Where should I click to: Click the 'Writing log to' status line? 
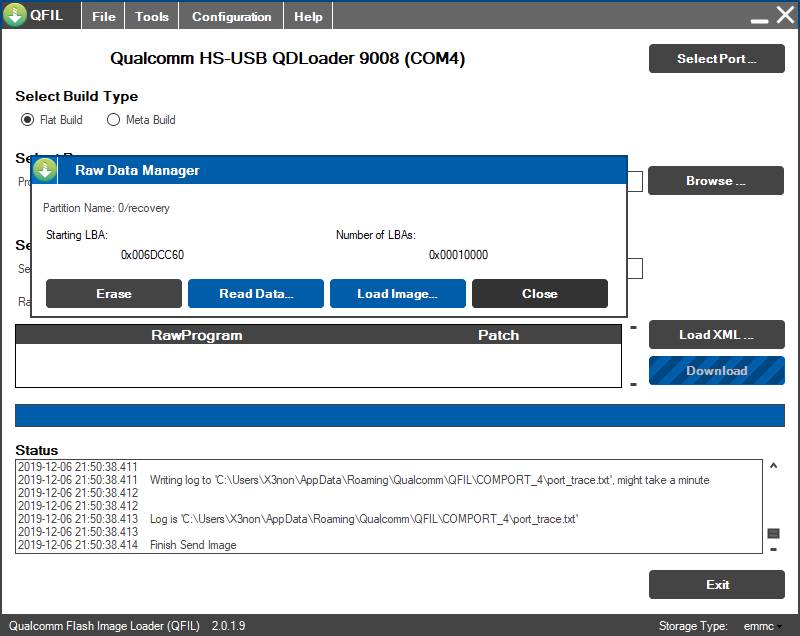pos(430,480)
